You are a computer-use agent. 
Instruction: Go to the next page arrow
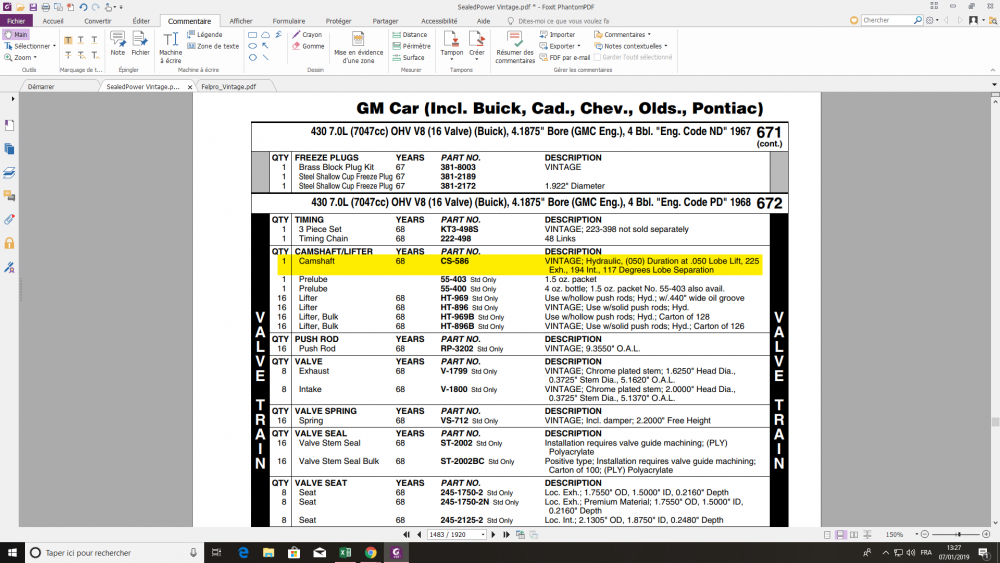493,535
